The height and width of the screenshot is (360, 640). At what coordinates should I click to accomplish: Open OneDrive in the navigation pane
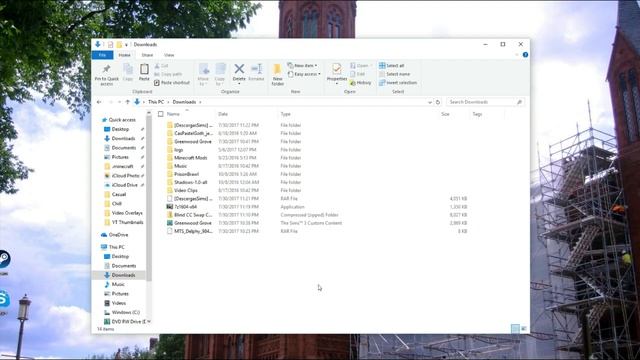point(118,235)
